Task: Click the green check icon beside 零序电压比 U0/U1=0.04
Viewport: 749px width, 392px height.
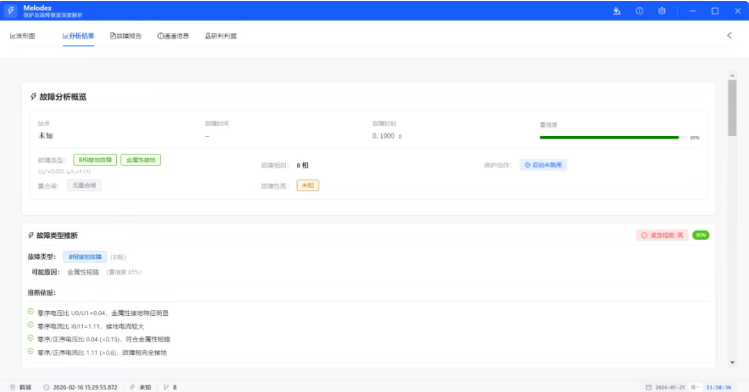Action: pos(31,311)
